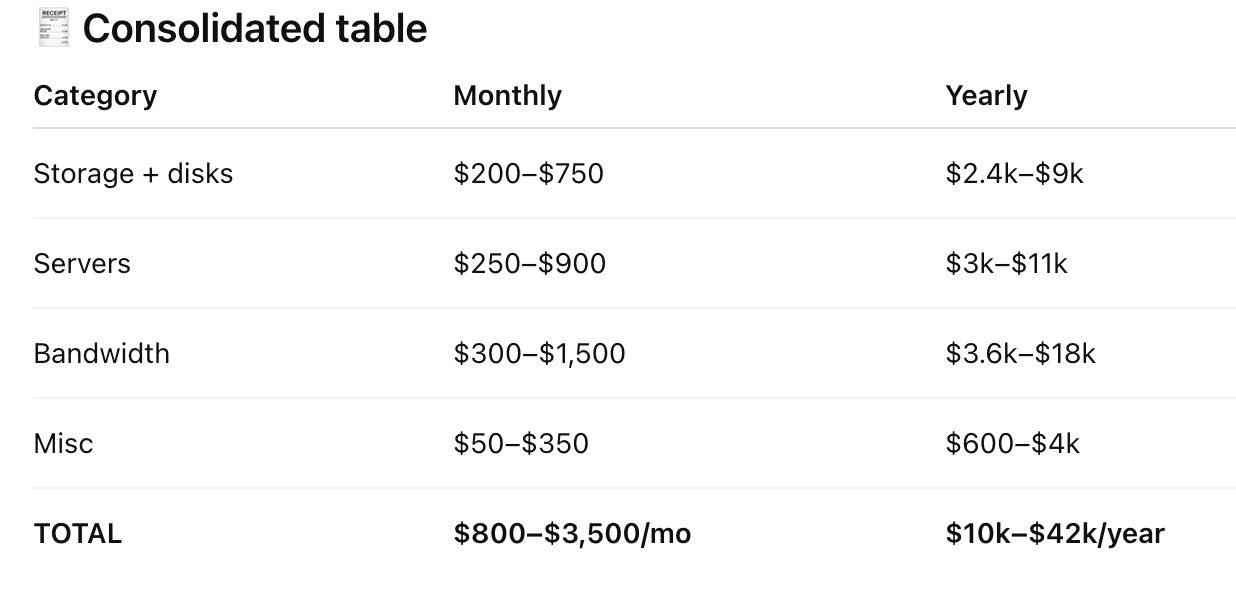The height and width of the screenshot is (594, 1236).
Task: Select the Misc row label
Action: [63, 444]
